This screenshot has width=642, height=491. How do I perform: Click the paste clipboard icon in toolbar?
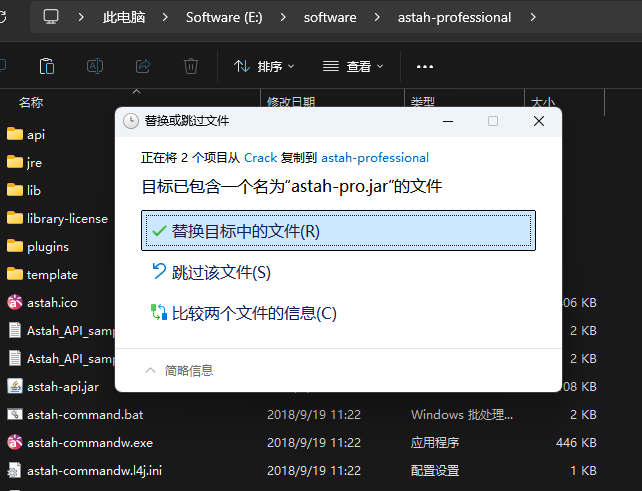point(47,66)
